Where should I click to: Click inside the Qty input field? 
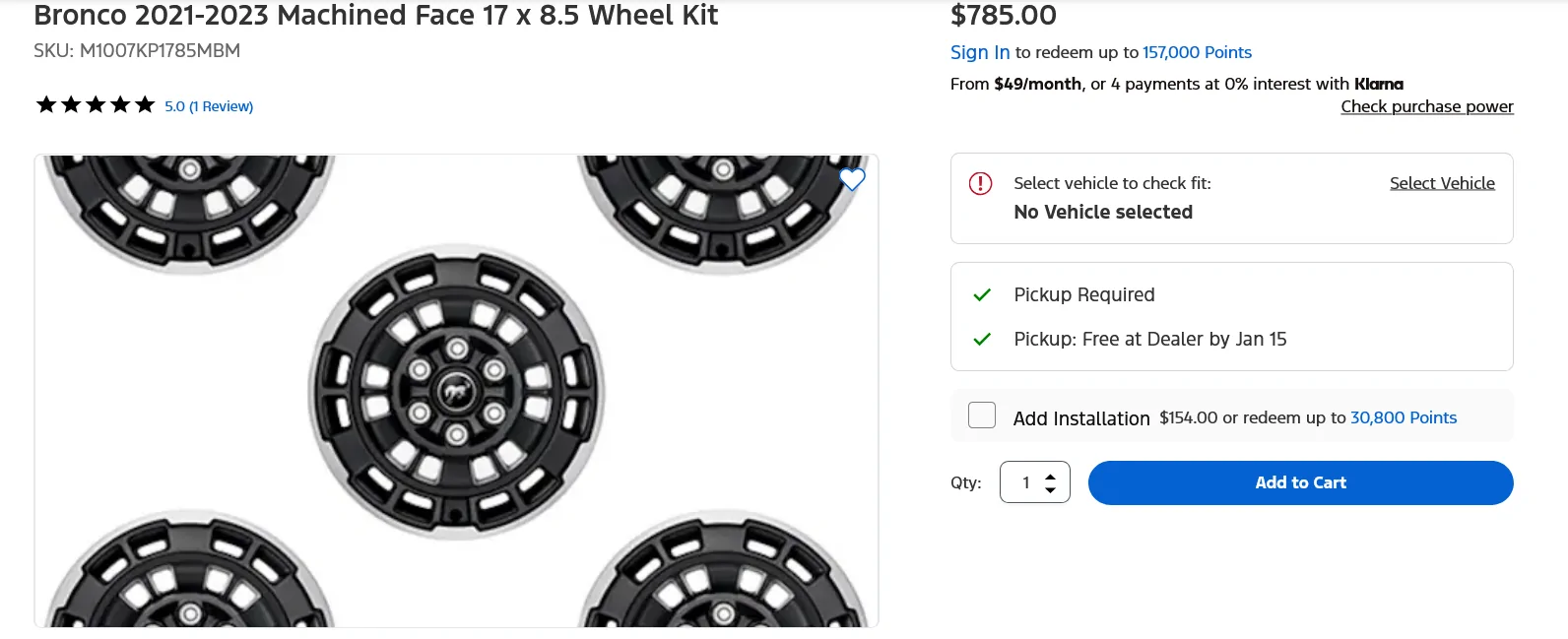pos(1027,482)
